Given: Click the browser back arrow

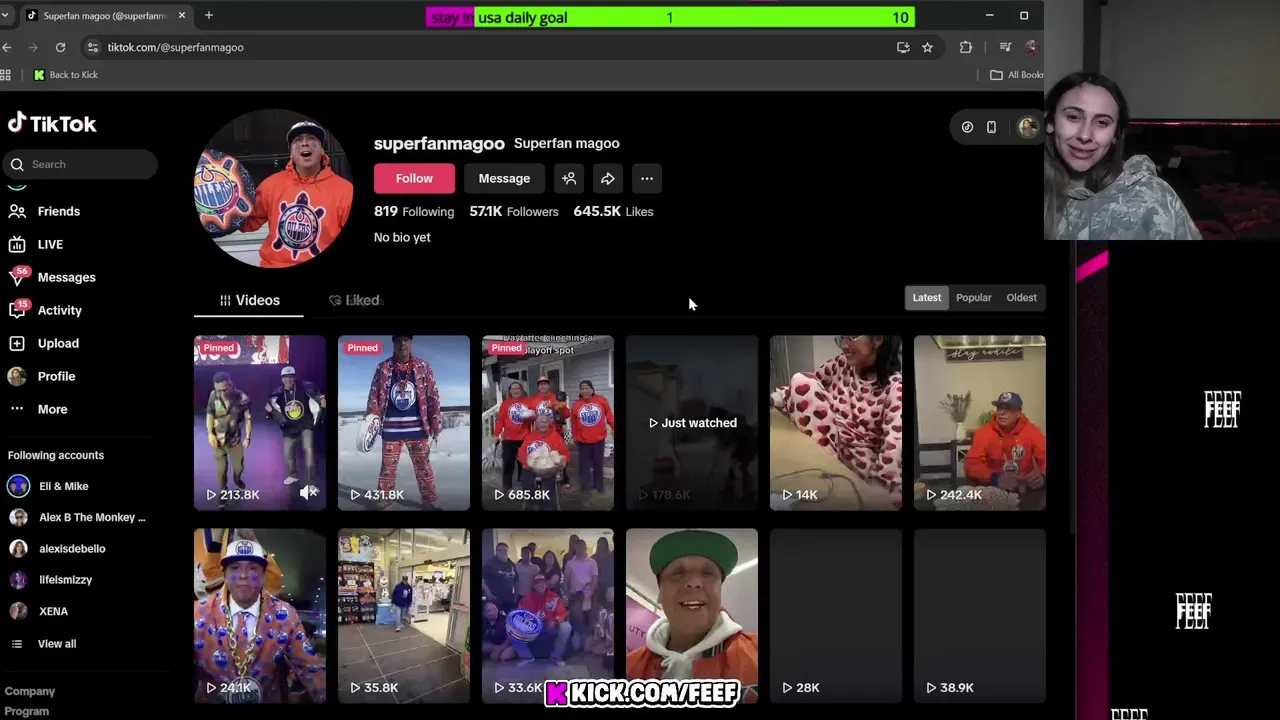Looking at the screenshot, I should (x=7, y=47).
